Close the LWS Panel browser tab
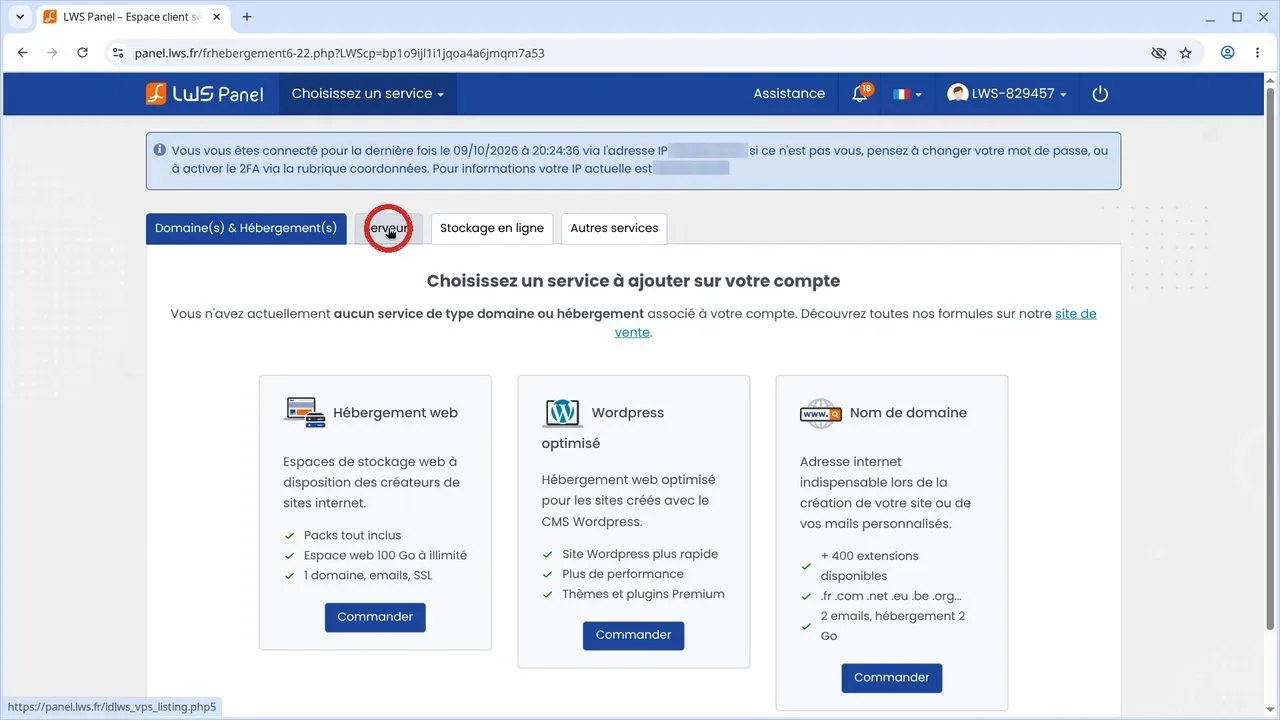Viewport: 1280px width, 720px height. (x=217, y=17)
